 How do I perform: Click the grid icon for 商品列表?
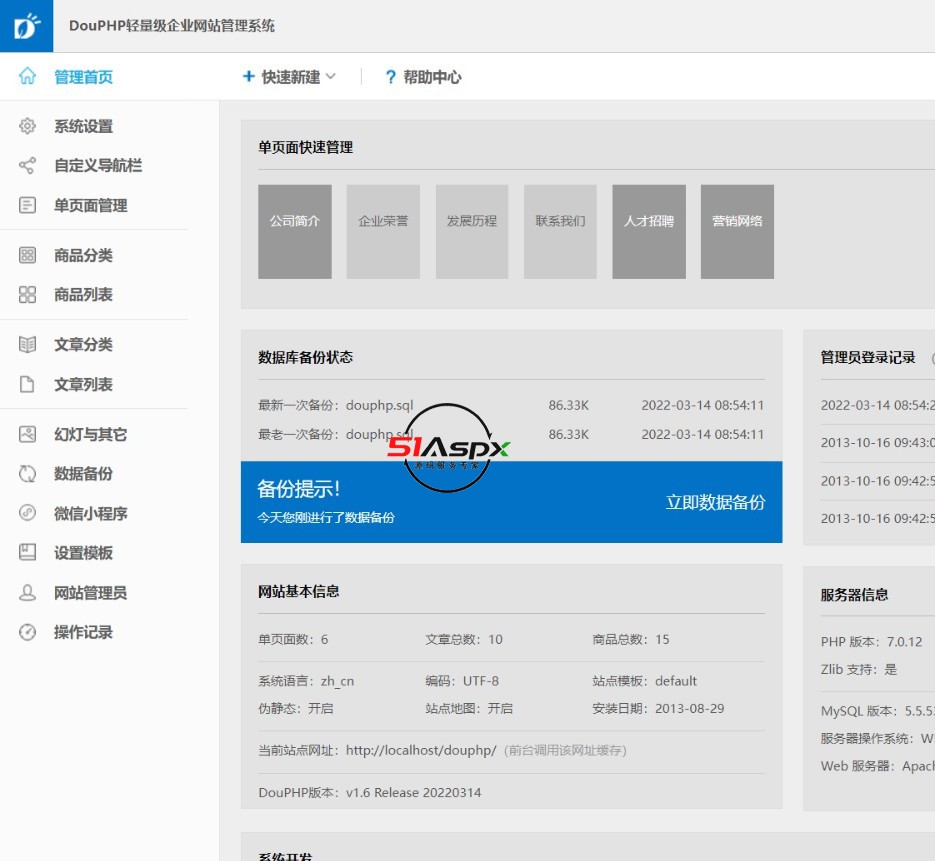28,295
